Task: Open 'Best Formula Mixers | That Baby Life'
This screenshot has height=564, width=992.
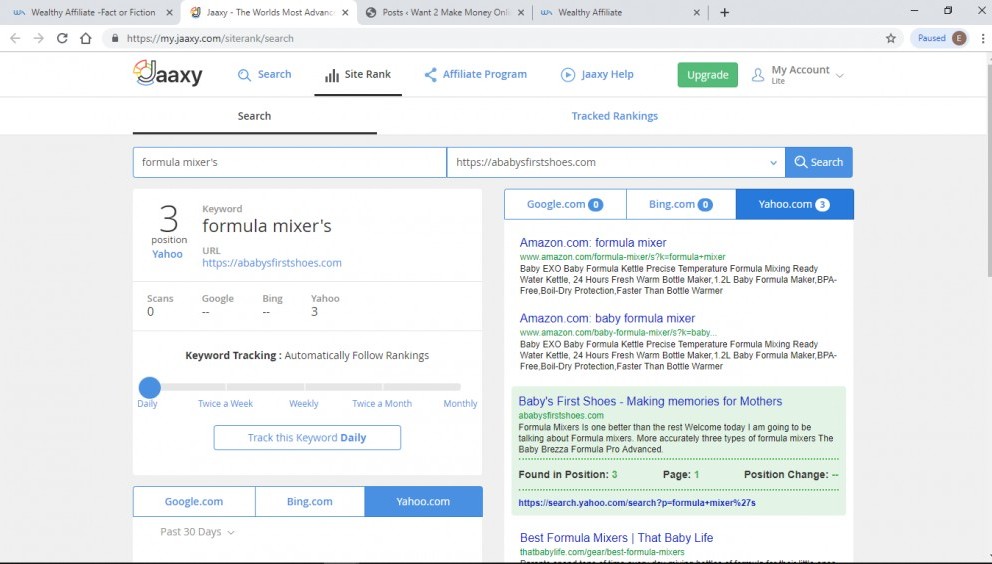Action: pyautogui.click(x=616, y=538)
